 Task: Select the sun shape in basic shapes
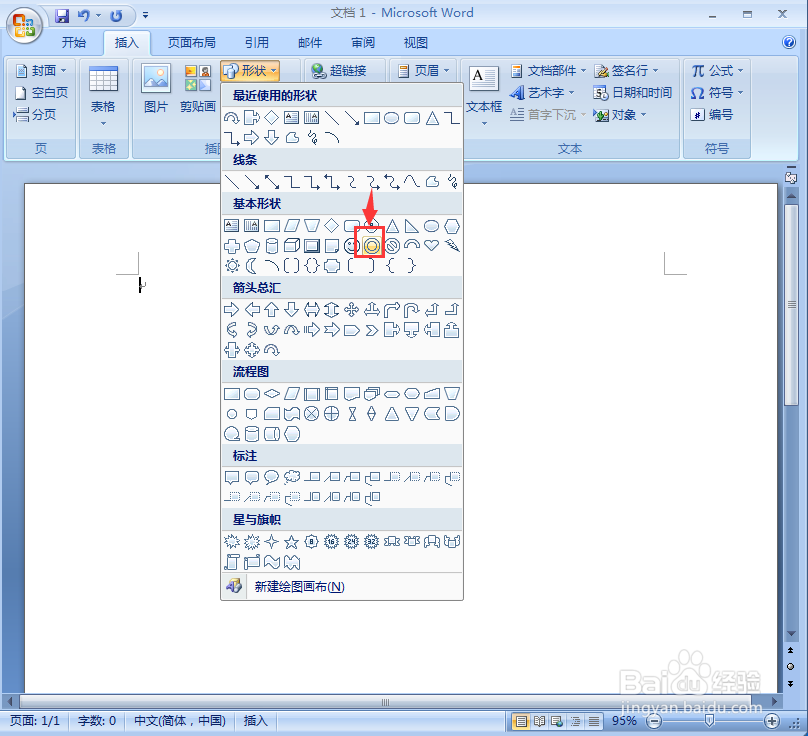click(x=232, y=266)
